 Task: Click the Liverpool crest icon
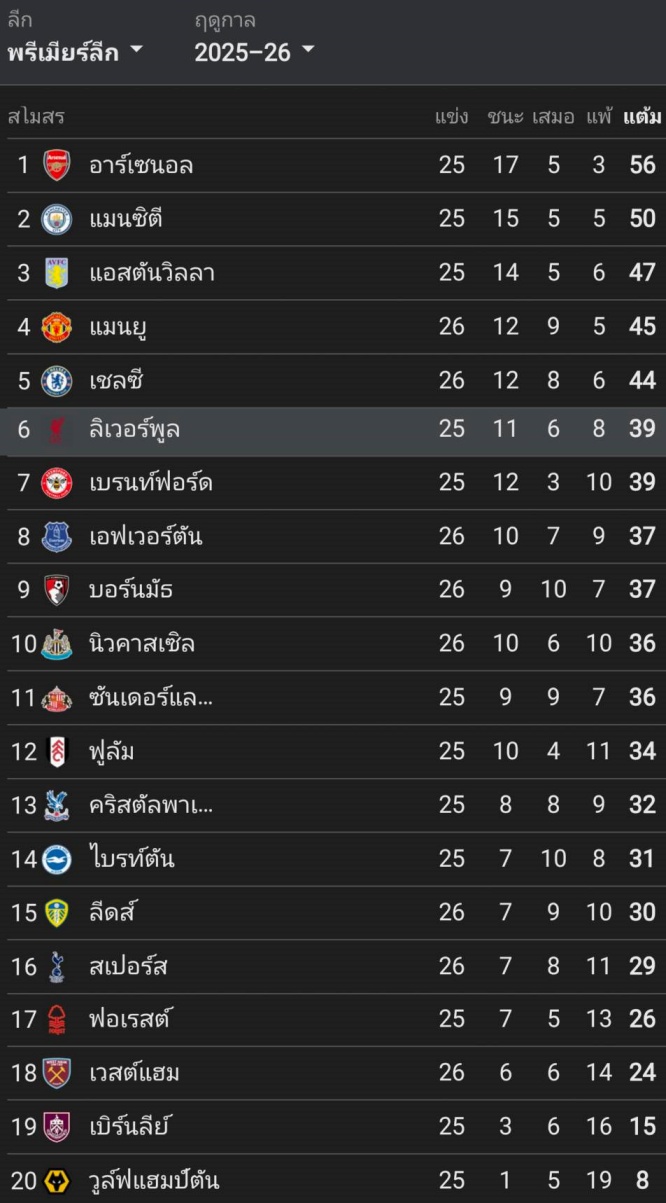pyautogui.click(x=57, y=431)
